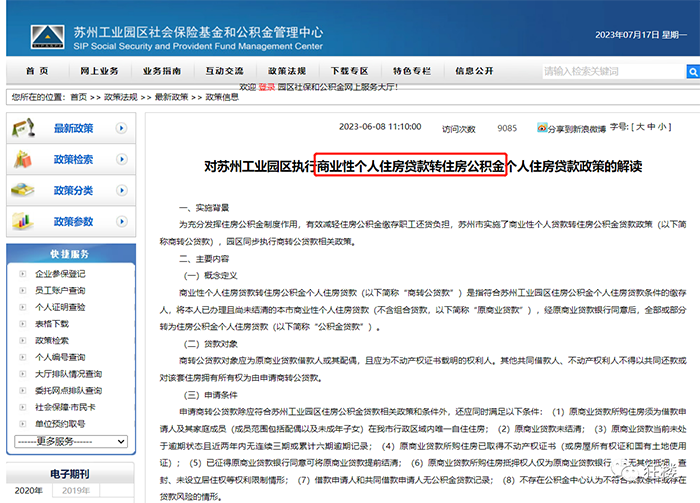Click the red 登录 login link

coord(267,87)
